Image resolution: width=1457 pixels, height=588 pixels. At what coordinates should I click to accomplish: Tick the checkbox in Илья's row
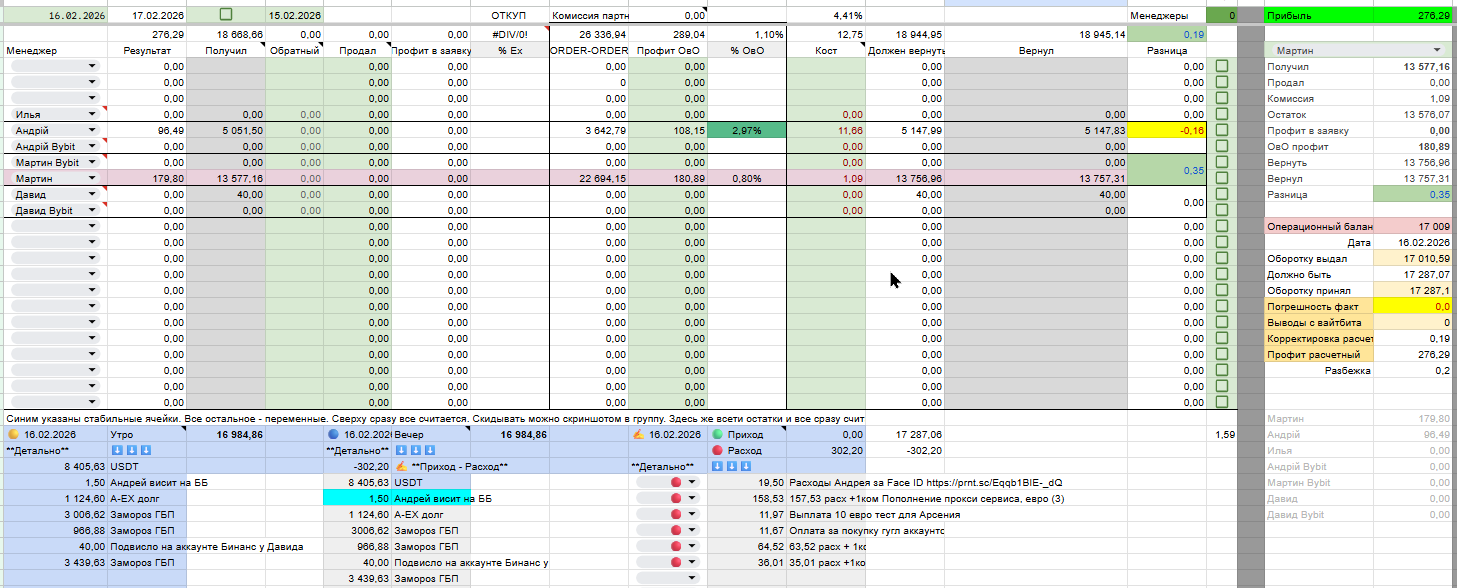point(1221,115)
